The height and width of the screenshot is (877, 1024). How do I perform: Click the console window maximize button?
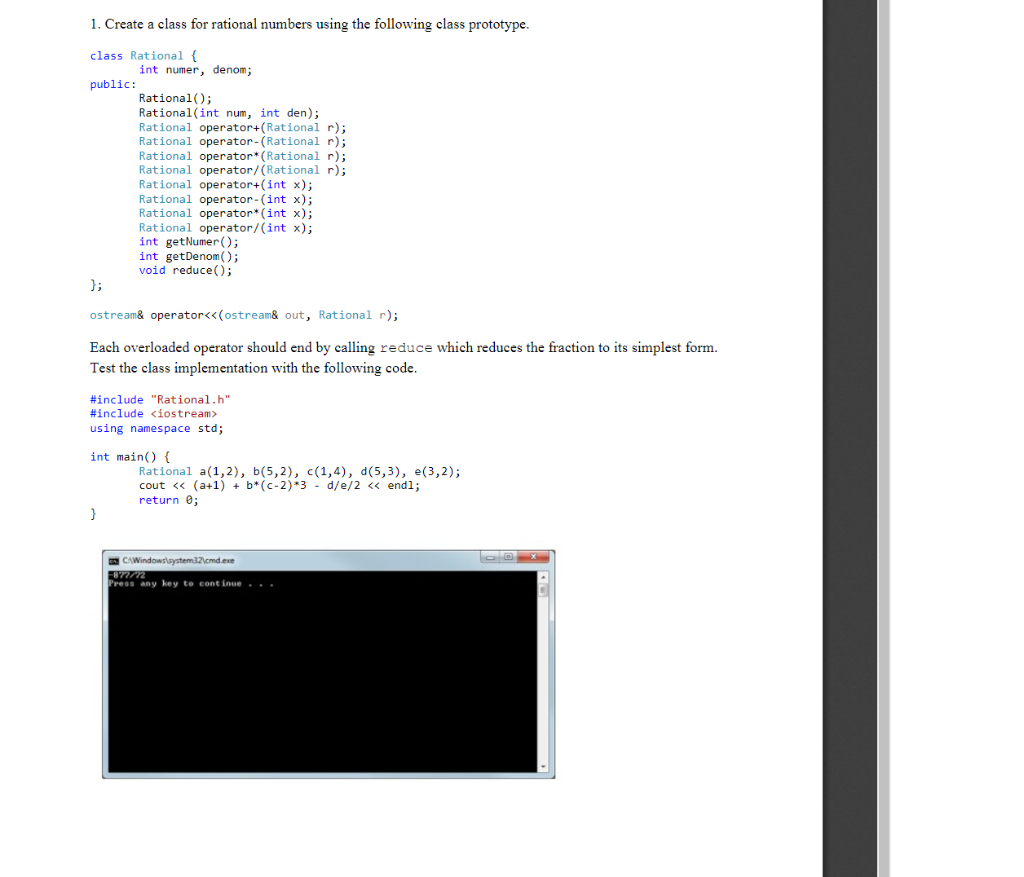[x=508, y=557]
